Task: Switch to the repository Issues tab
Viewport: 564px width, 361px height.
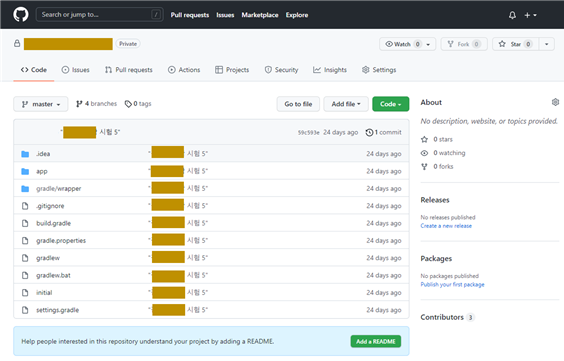Action: coord(76,70)
